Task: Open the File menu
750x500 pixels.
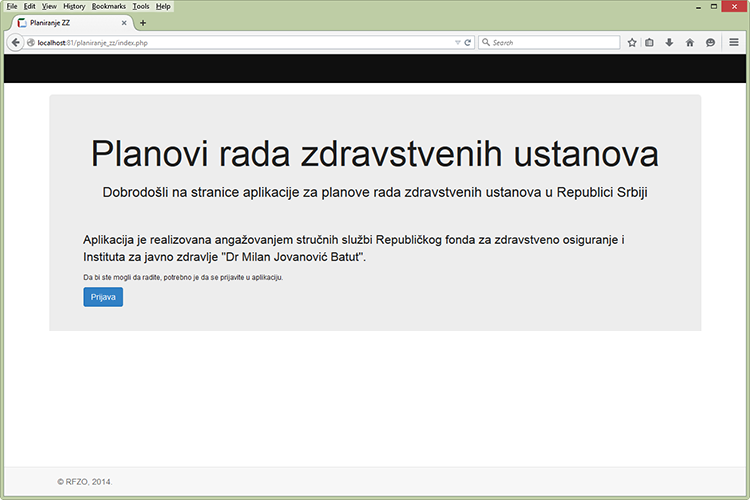Action: 12,6
